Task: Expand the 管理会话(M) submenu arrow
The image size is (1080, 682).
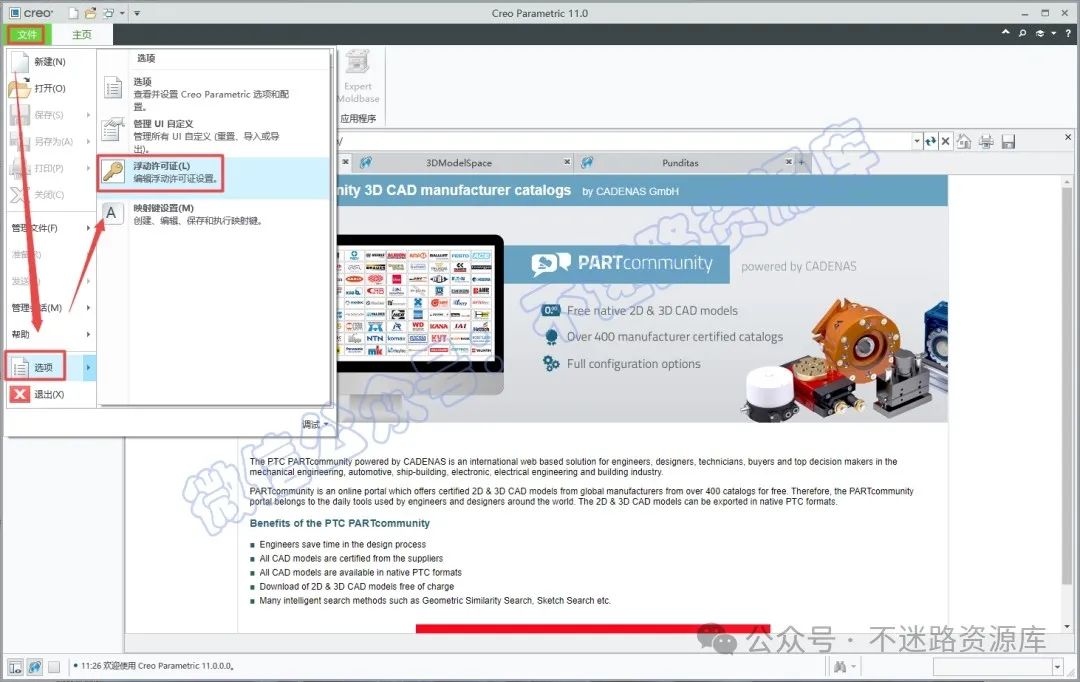Action: [x=88, y=307]
